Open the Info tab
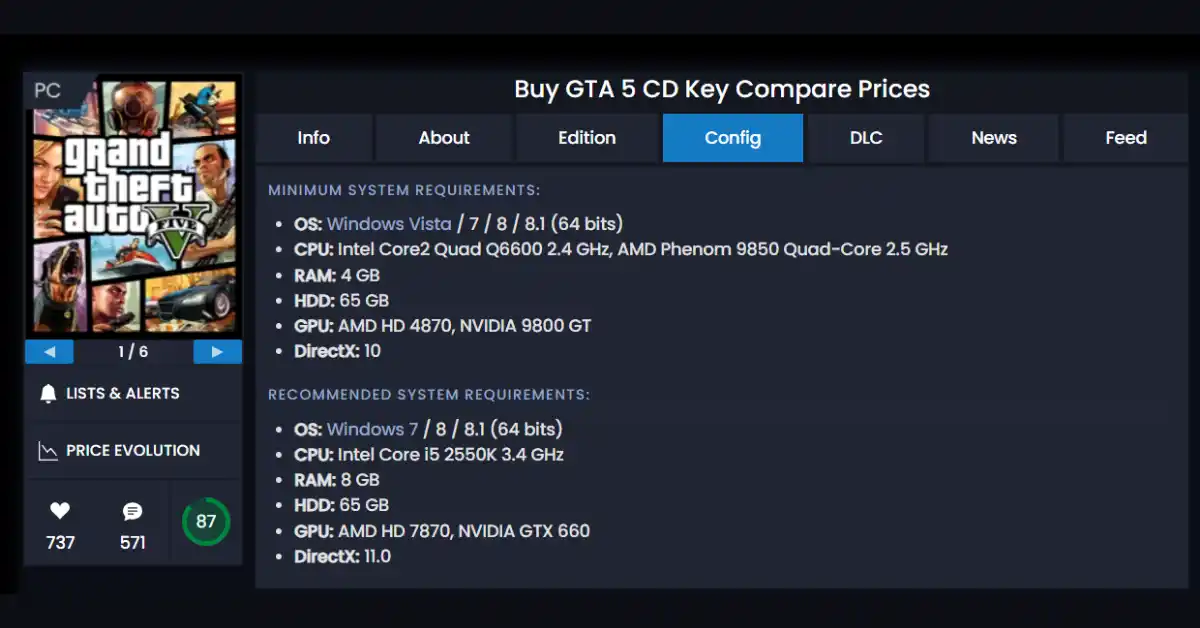Image resolution: width=1200 pixels, height=628 pixels. (x=313, y=138)
